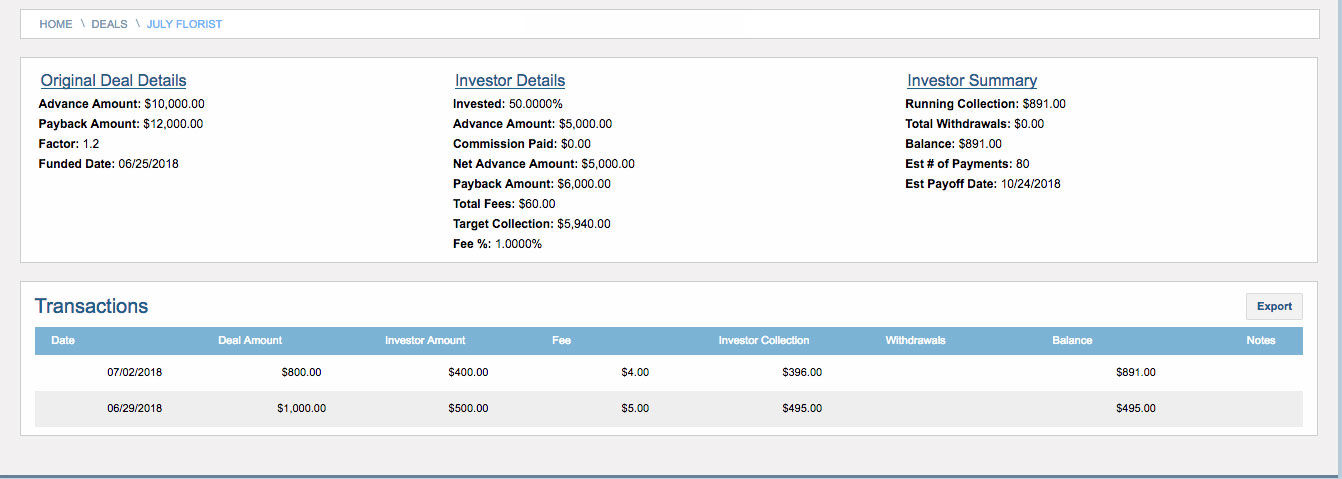The width and height of the screenshot is (1342, 479).
Task: Sort by Date column header
Action: pyautogui.click(x=63, y=340)
